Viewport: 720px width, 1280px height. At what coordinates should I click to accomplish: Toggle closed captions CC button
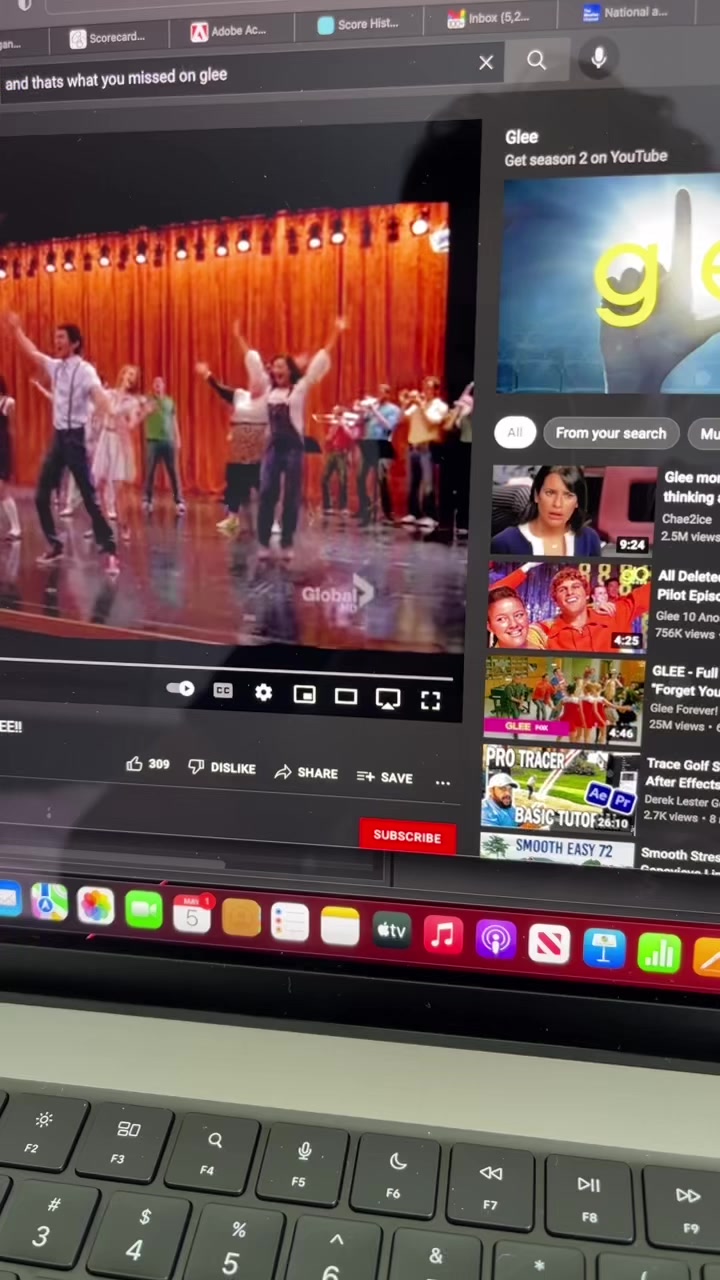(x=223, y=691)
